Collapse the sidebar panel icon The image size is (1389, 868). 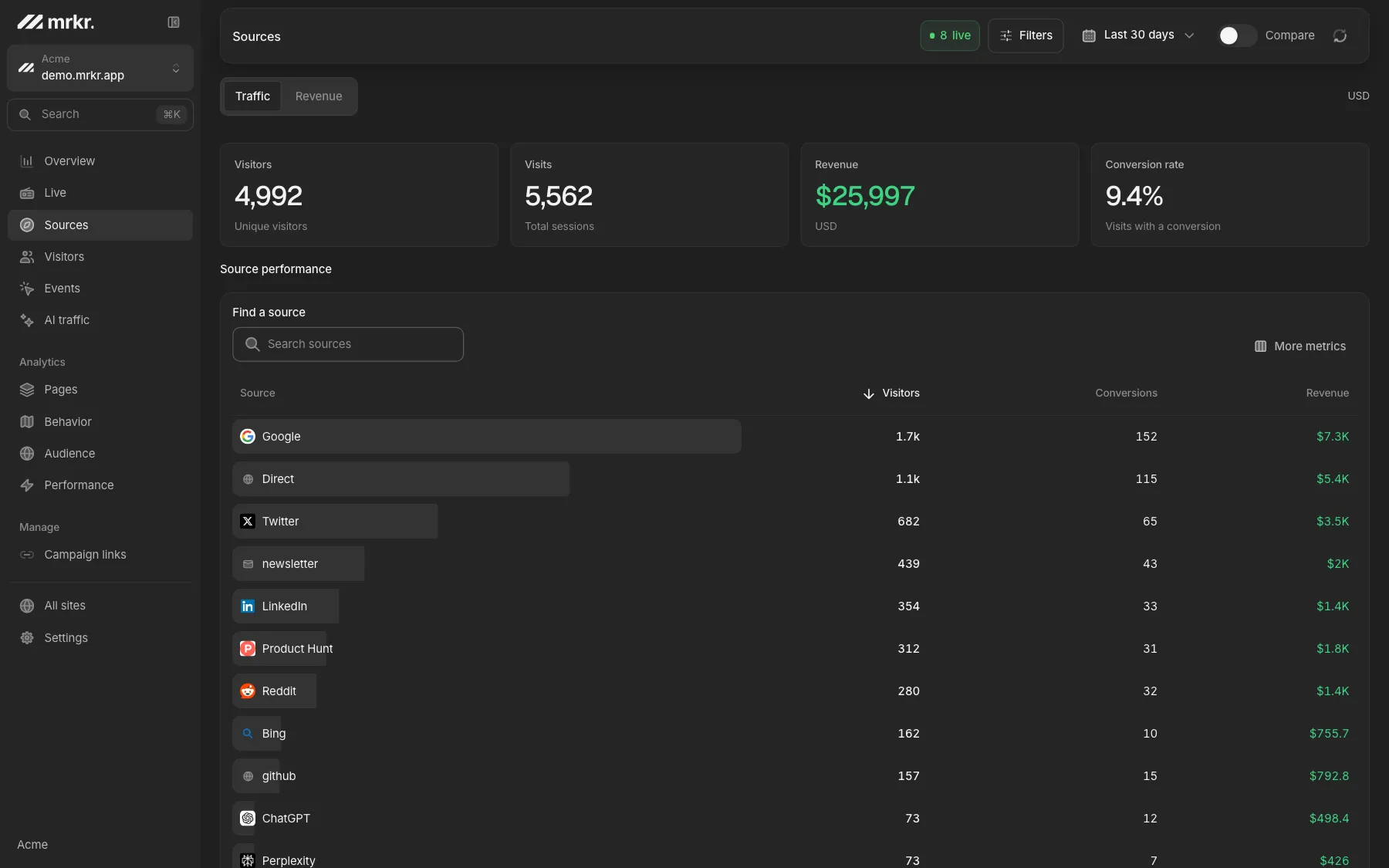[x=174, y=22]
